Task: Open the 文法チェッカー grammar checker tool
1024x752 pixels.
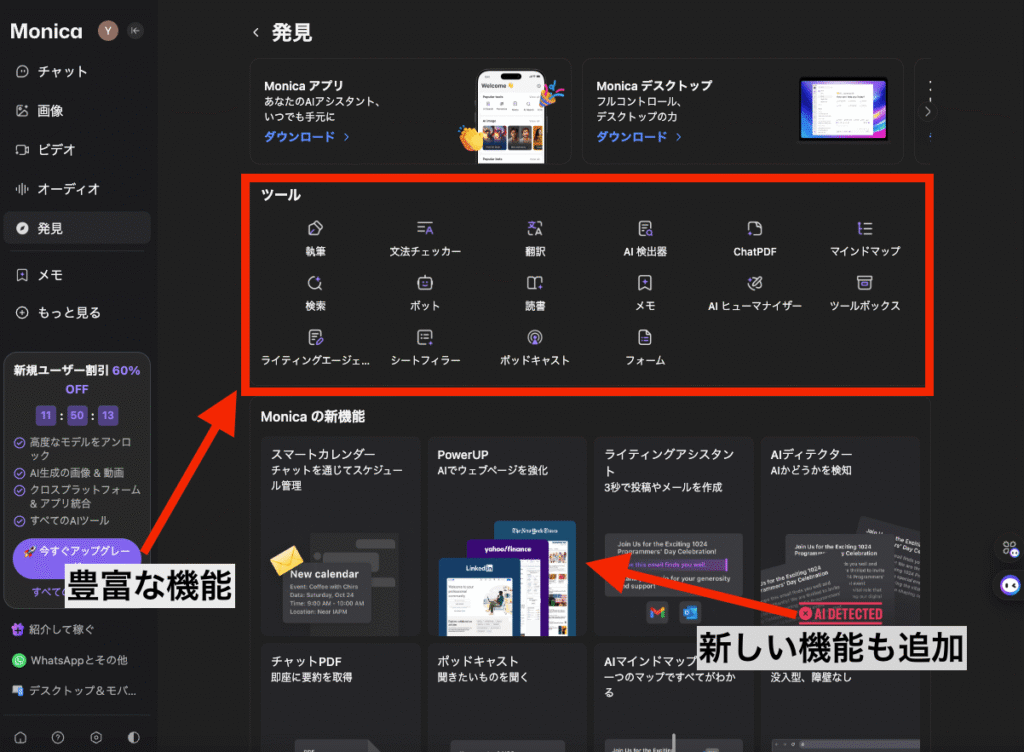Action: [425, 238]
